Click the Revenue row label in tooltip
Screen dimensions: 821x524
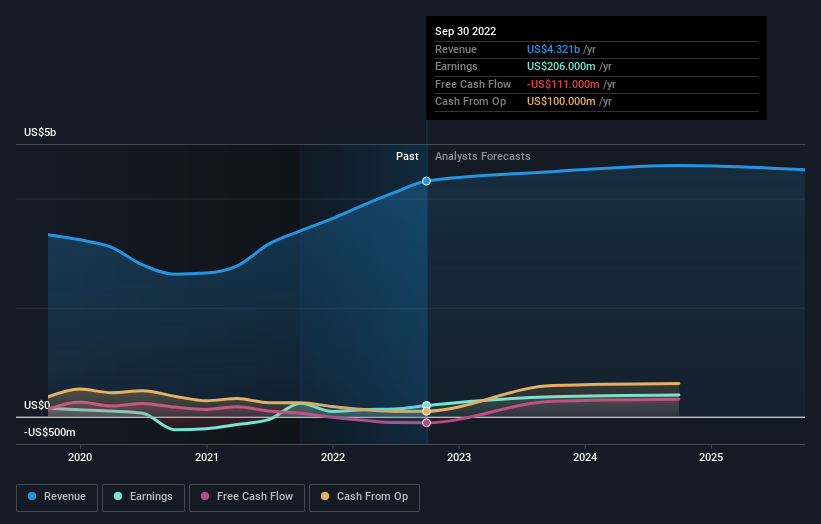[456, 49]
